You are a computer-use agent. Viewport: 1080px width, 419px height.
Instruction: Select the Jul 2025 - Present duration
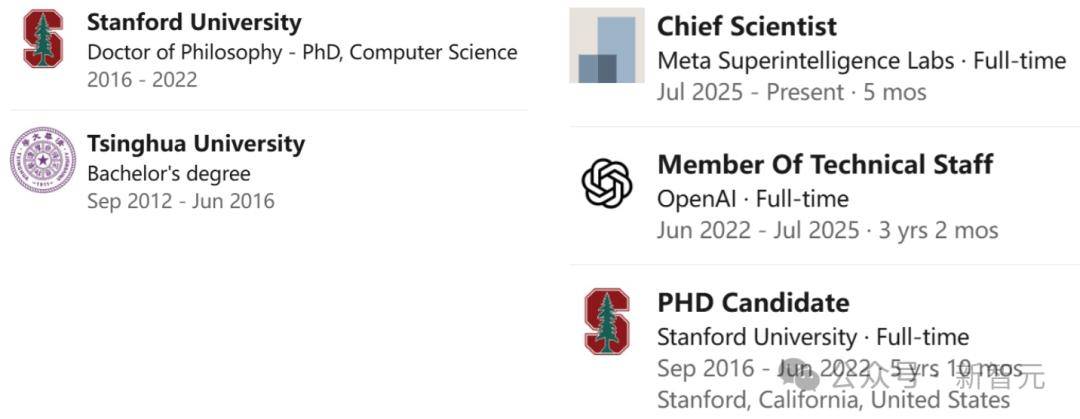(x=791, y=93)
